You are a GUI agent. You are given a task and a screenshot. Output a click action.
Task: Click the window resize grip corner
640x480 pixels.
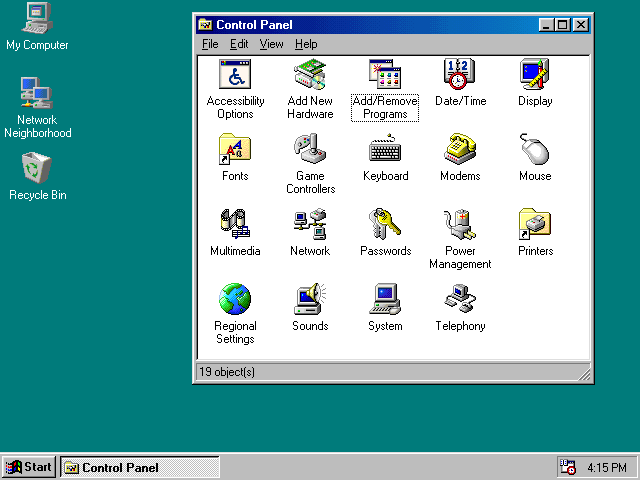tap(584, 375)
